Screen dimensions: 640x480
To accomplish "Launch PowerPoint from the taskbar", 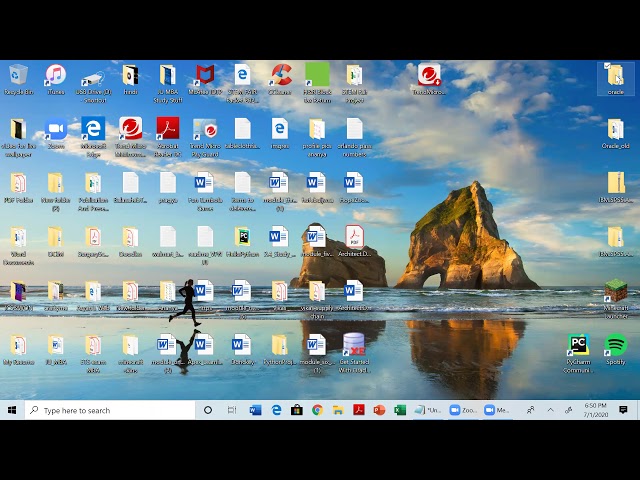I will coord(379,410).
